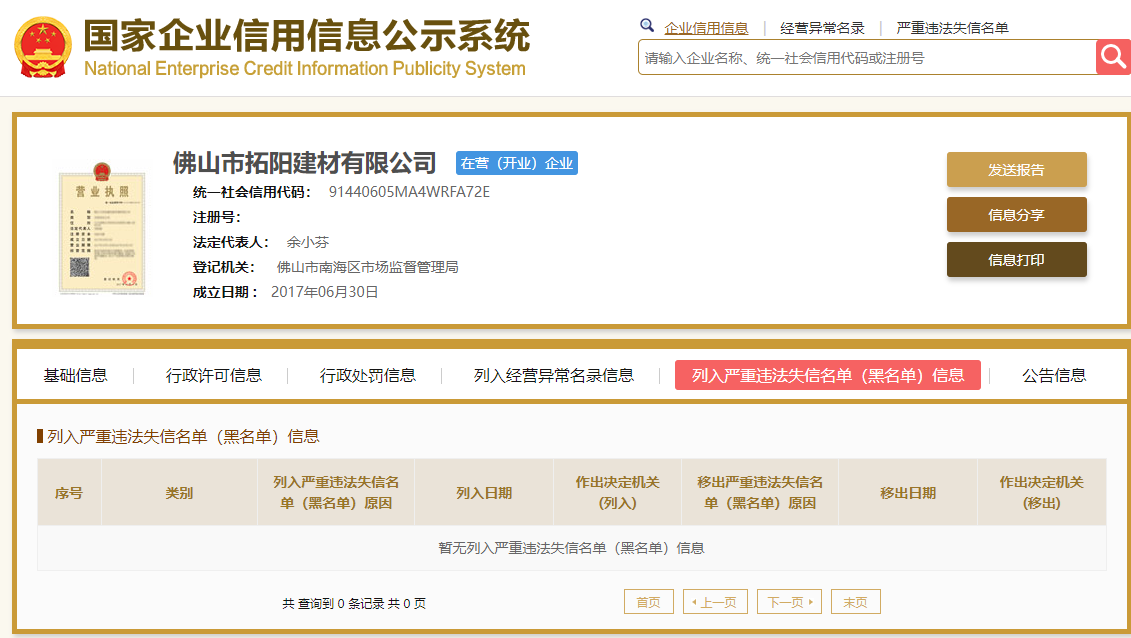This screenshot has height=638, width=1131.
Task: Click the establishment date 2017年06月30日
Action: (325, 292)
